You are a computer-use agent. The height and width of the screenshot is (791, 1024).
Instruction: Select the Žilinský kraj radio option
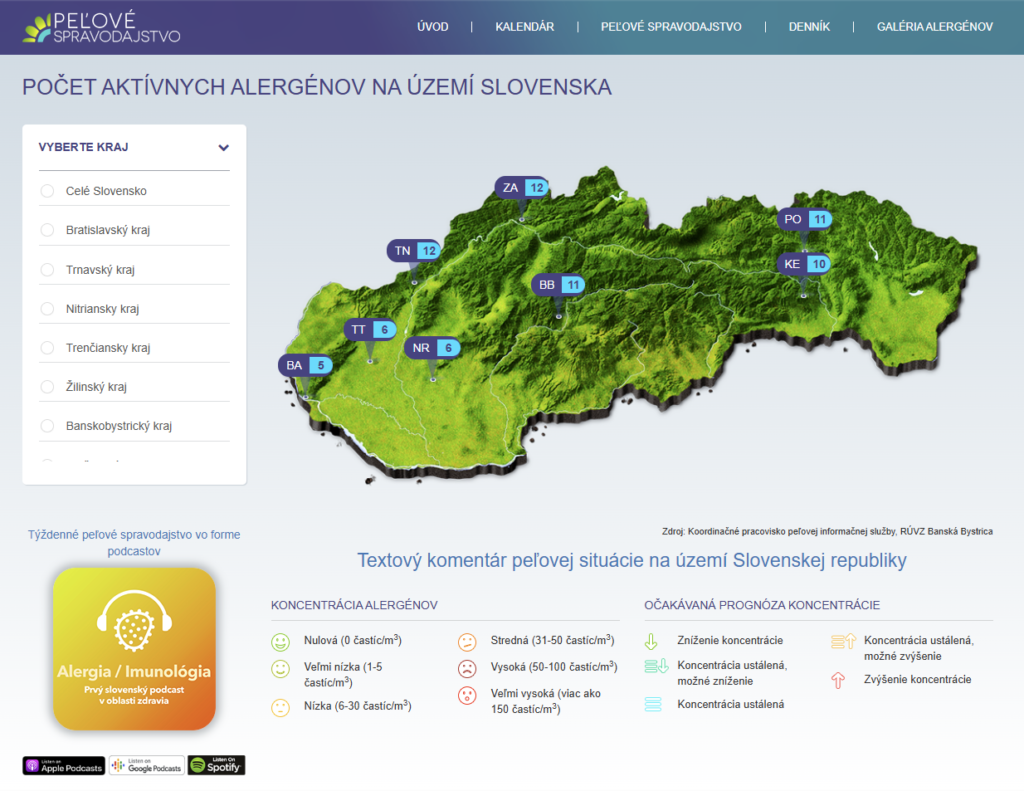click(x=47, y=387)
